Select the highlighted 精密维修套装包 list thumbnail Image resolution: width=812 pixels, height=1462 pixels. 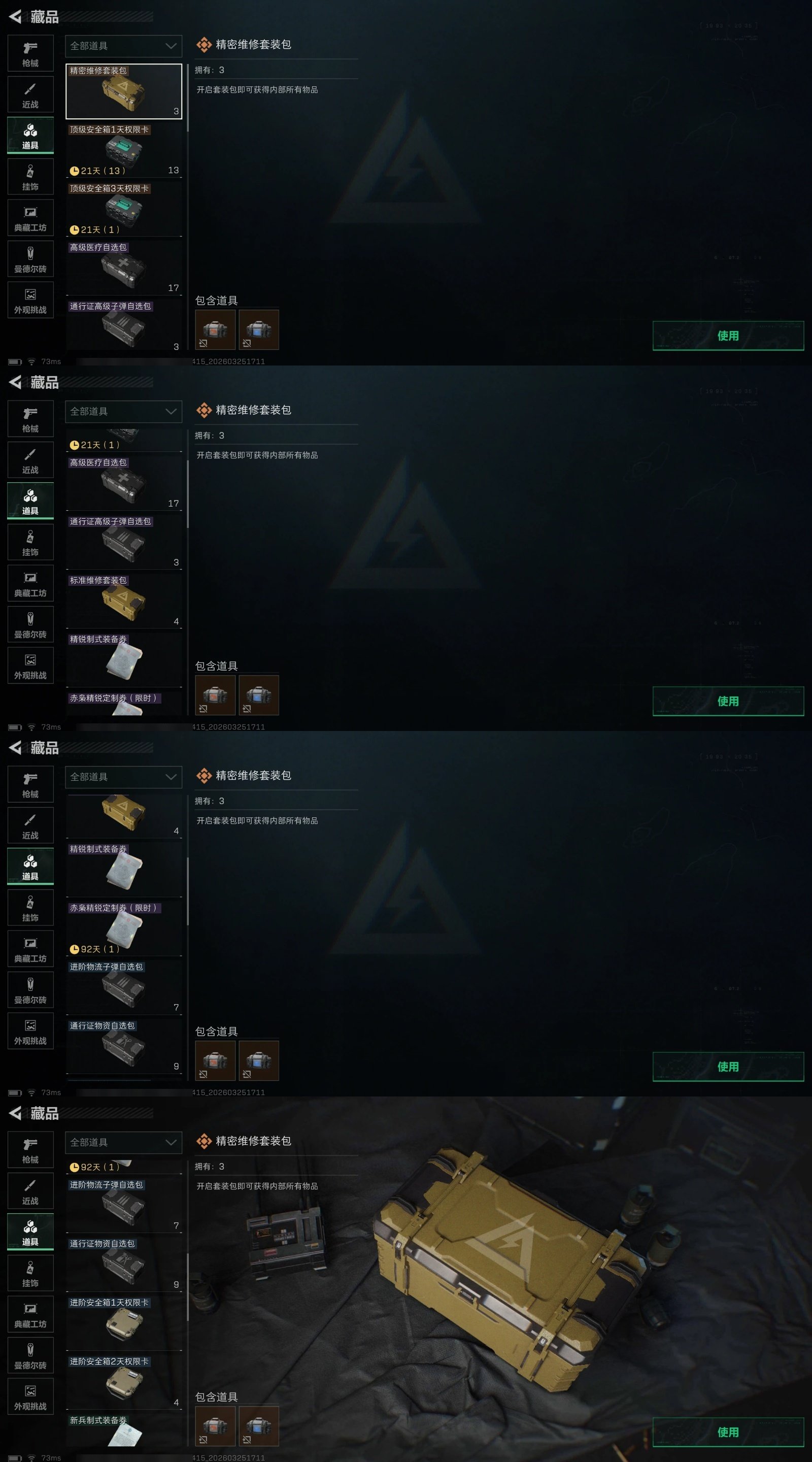pyautogui.click(x=124, y=91)
